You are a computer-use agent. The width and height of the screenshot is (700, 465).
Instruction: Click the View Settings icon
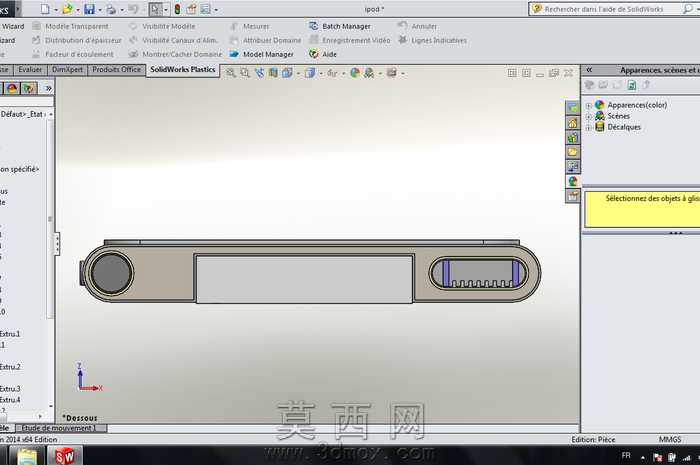(x=392, y=73)
